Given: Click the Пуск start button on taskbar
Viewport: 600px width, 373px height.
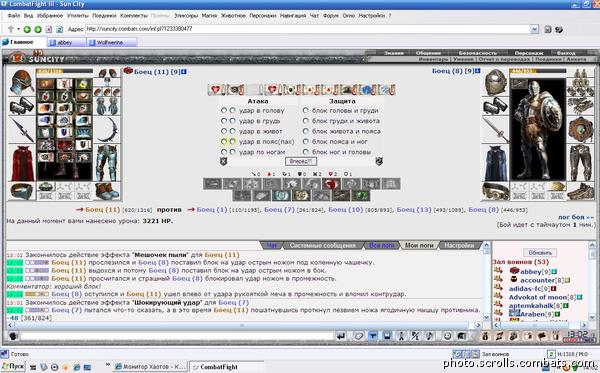Looking at the screenshot, I should [13, 366].
